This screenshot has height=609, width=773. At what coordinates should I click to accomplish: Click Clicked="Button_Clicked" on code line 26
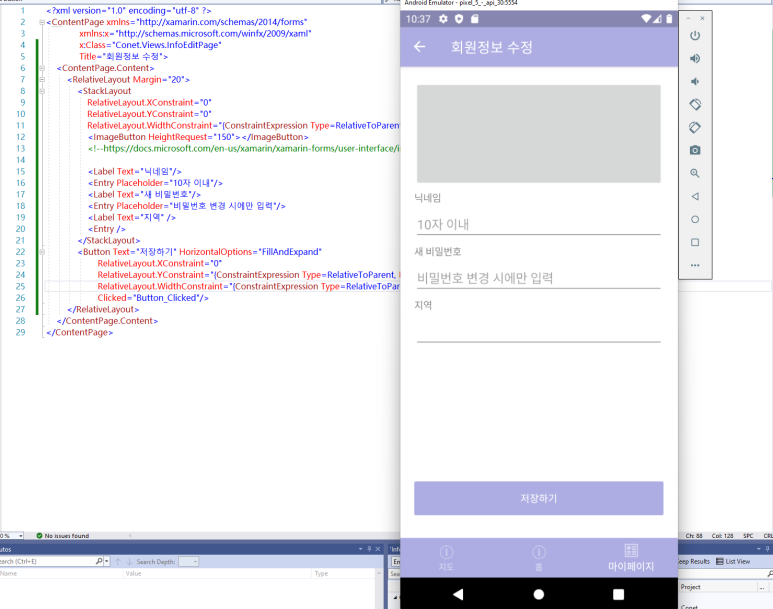pyautogui.click(x=153, y=298)
